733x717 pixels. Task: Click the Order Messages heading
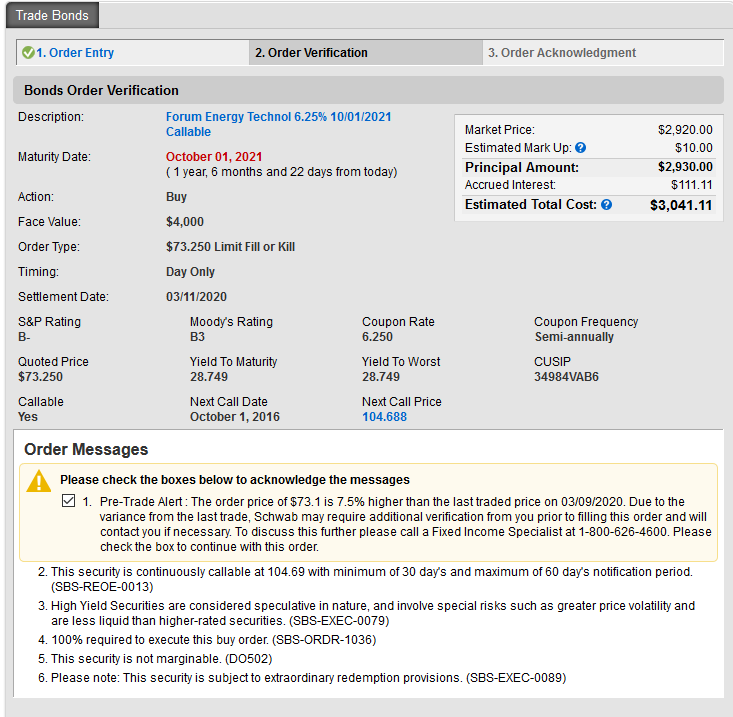86,450
